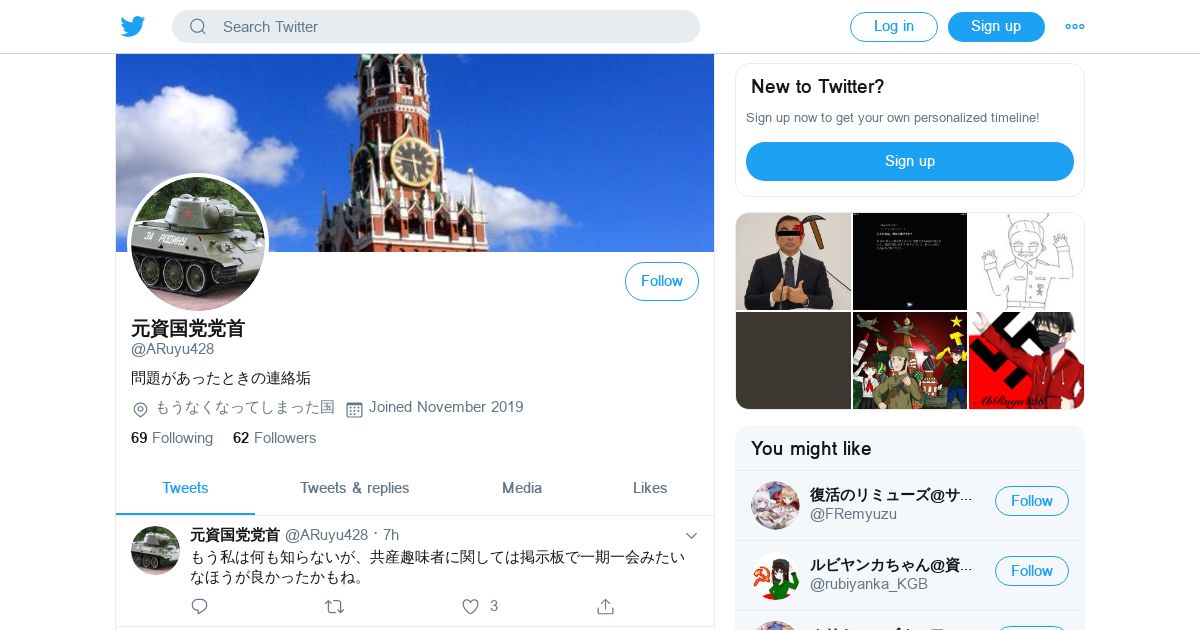Switch to the Tweets tab
Screen dimensions: 1200x630
pyautogui.click(x=185, y=488)
